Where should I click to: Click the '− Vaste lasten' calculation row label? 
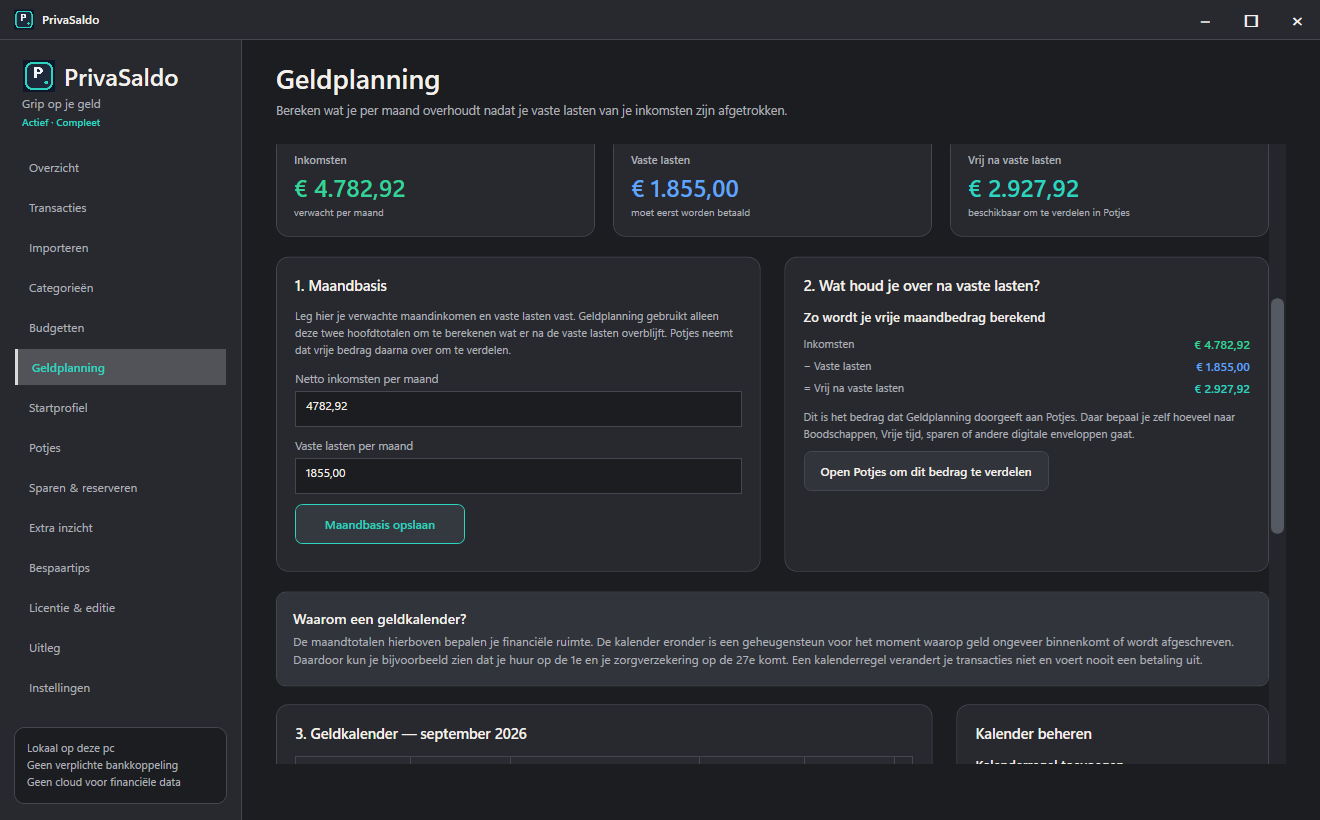tap(837, 366)
